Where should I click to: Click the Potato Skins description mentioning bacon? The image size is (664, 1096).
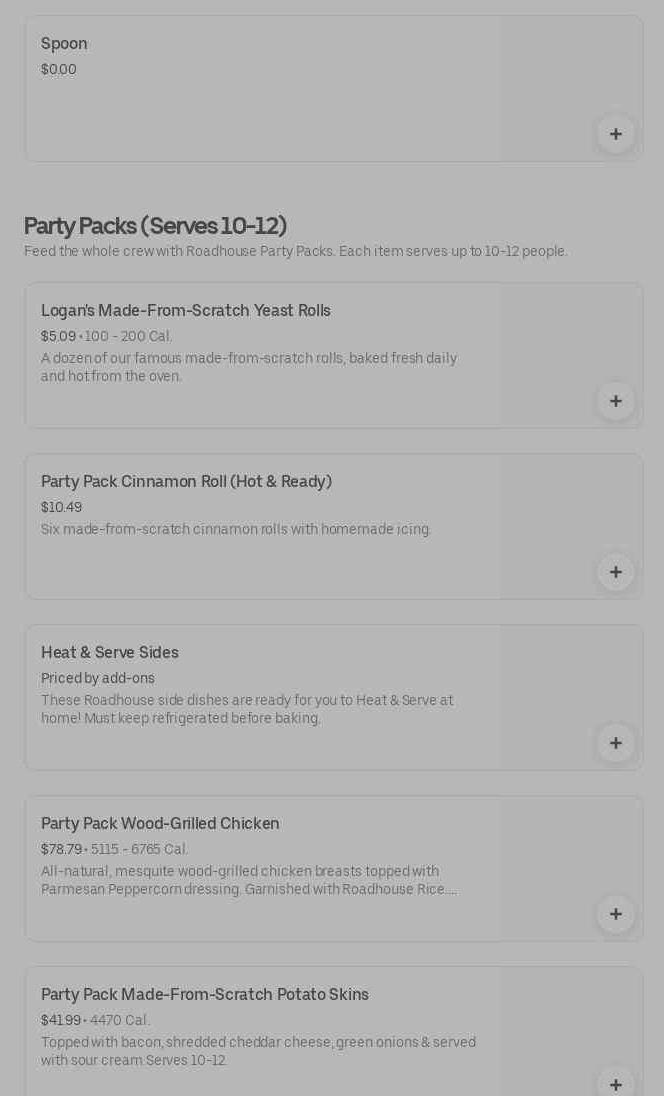coord(258,1051)
